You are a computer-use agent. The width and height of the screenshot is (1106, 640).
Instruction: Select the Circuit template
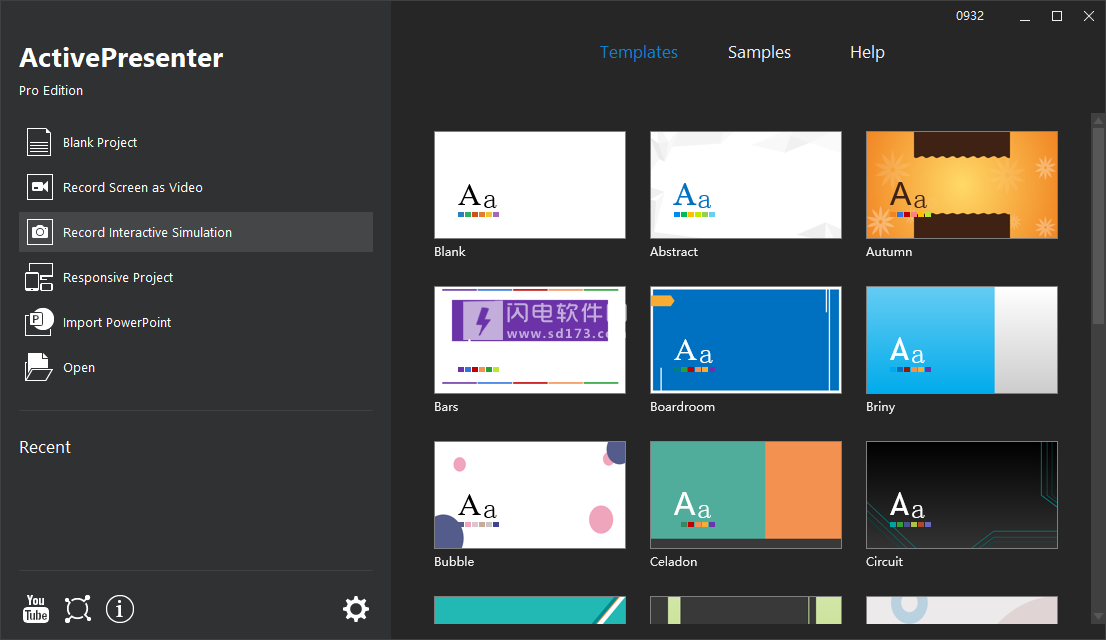[961, 494]
